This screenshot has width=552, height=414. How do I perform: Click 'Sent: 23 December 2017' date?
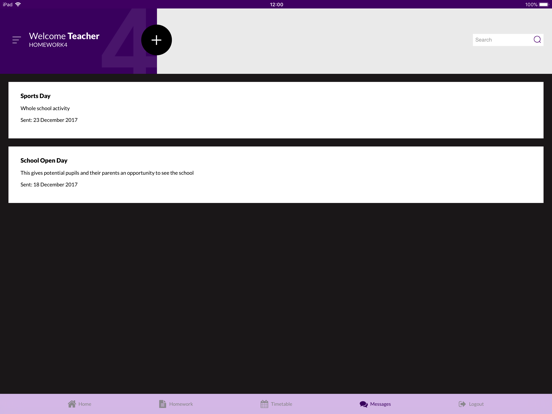49,120
